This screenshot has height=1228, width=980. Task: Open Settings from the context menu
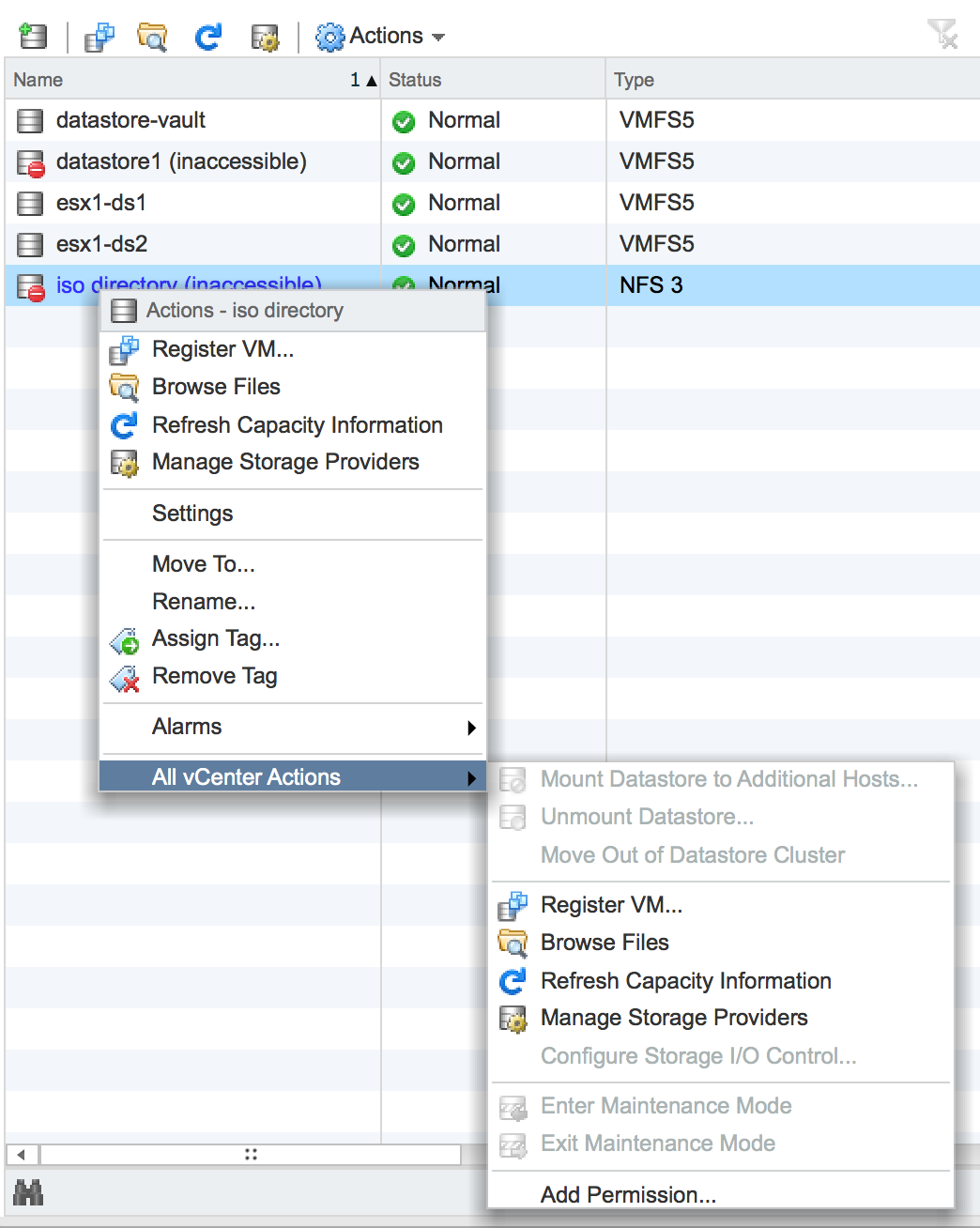293,514
